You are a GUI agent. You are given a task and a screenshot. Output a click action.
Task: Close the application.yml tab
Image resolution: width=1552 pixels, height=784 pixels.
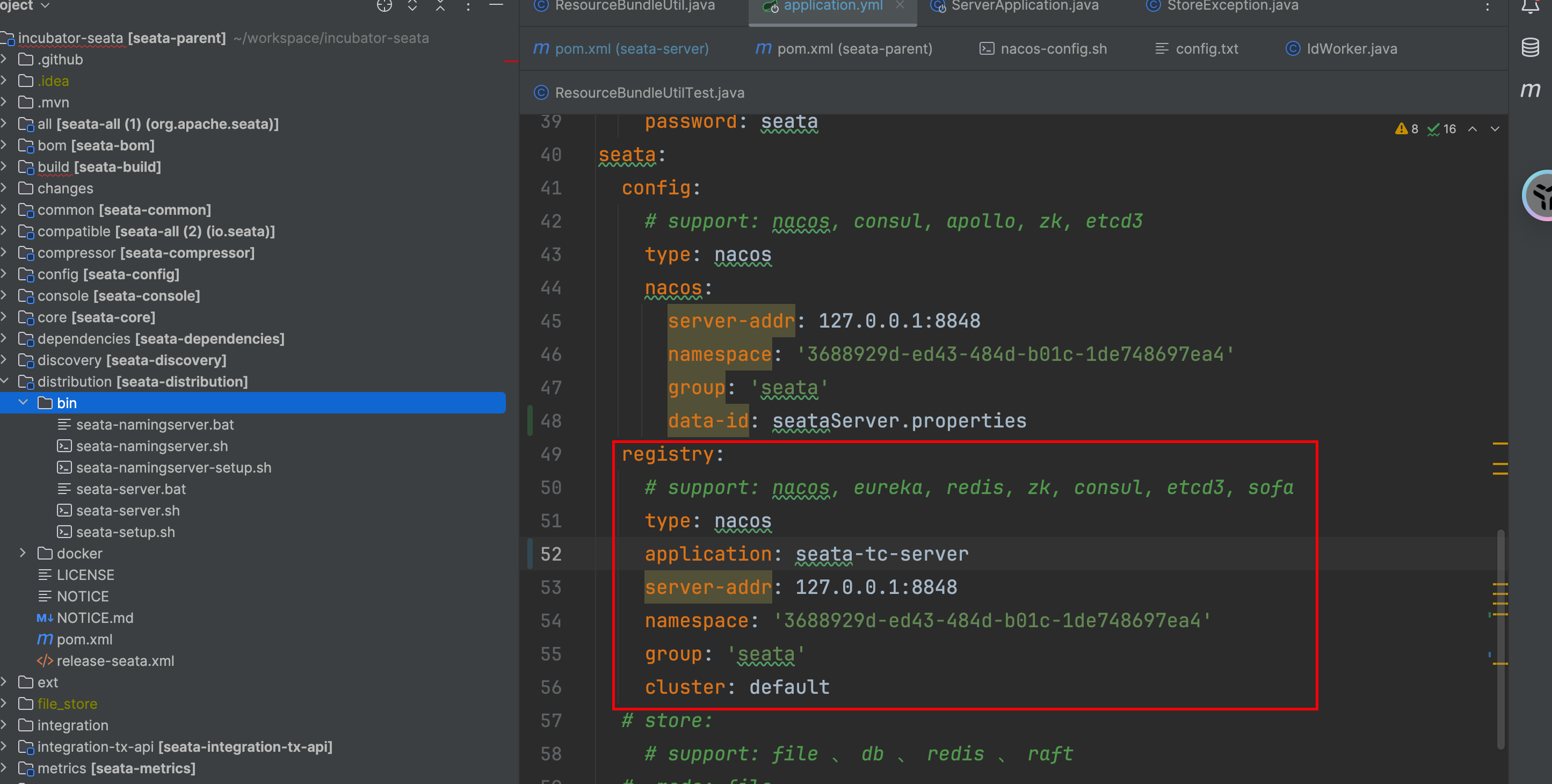900,5
